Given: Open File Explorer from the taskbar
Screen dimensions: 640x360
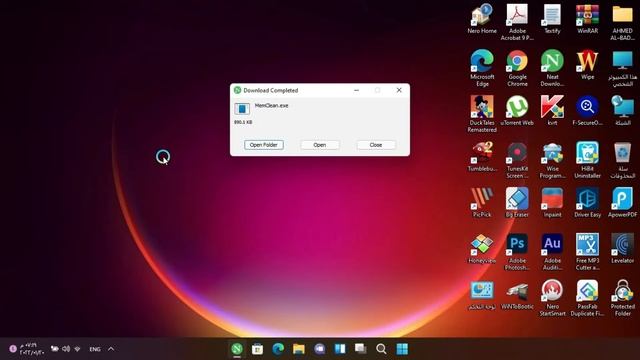Looking at the screenshot, I should 299,349.
